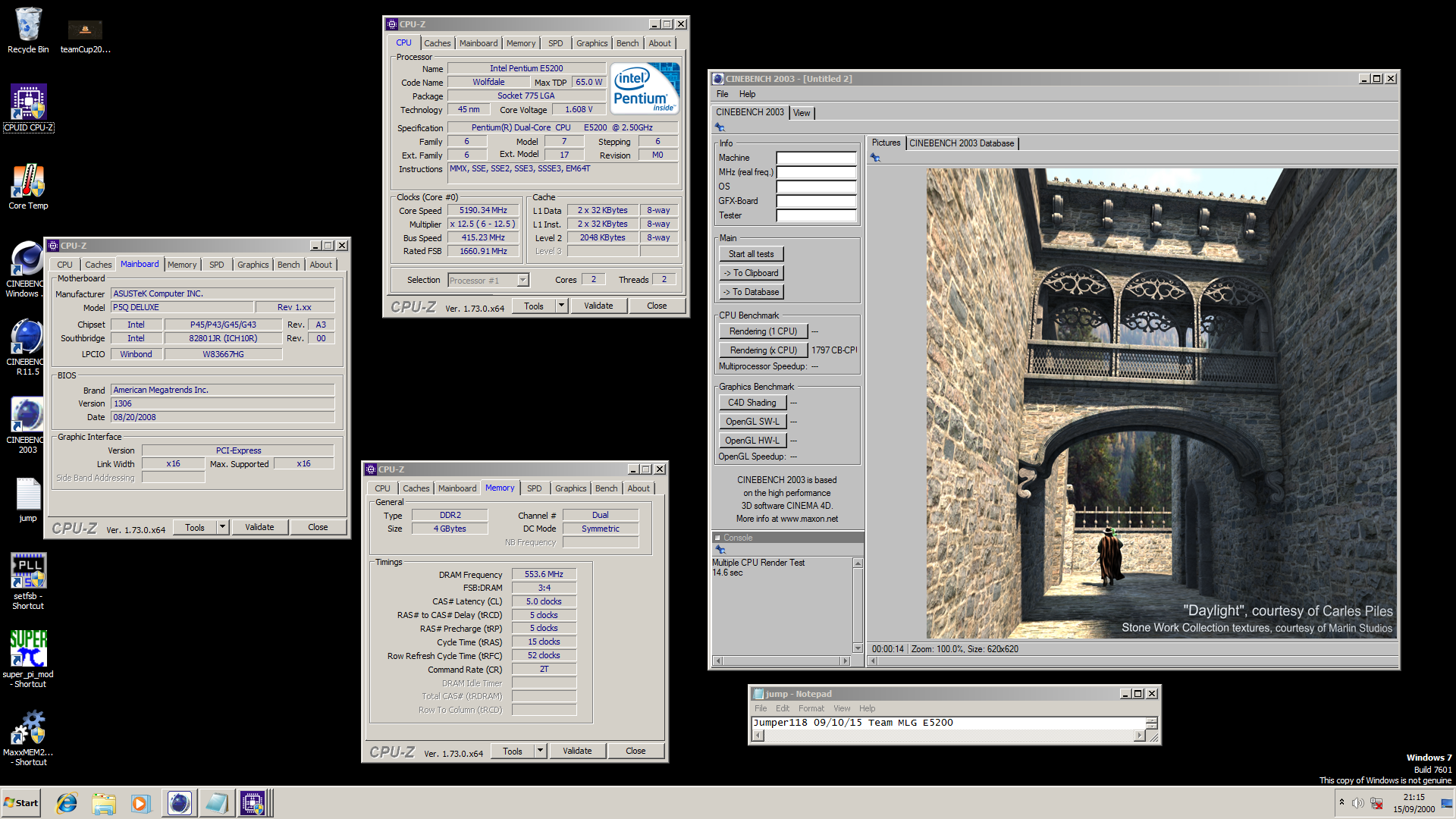1456x819 pixels.
Task: Expand the Processor #1 selection combo box
Action: coord(488,281)
